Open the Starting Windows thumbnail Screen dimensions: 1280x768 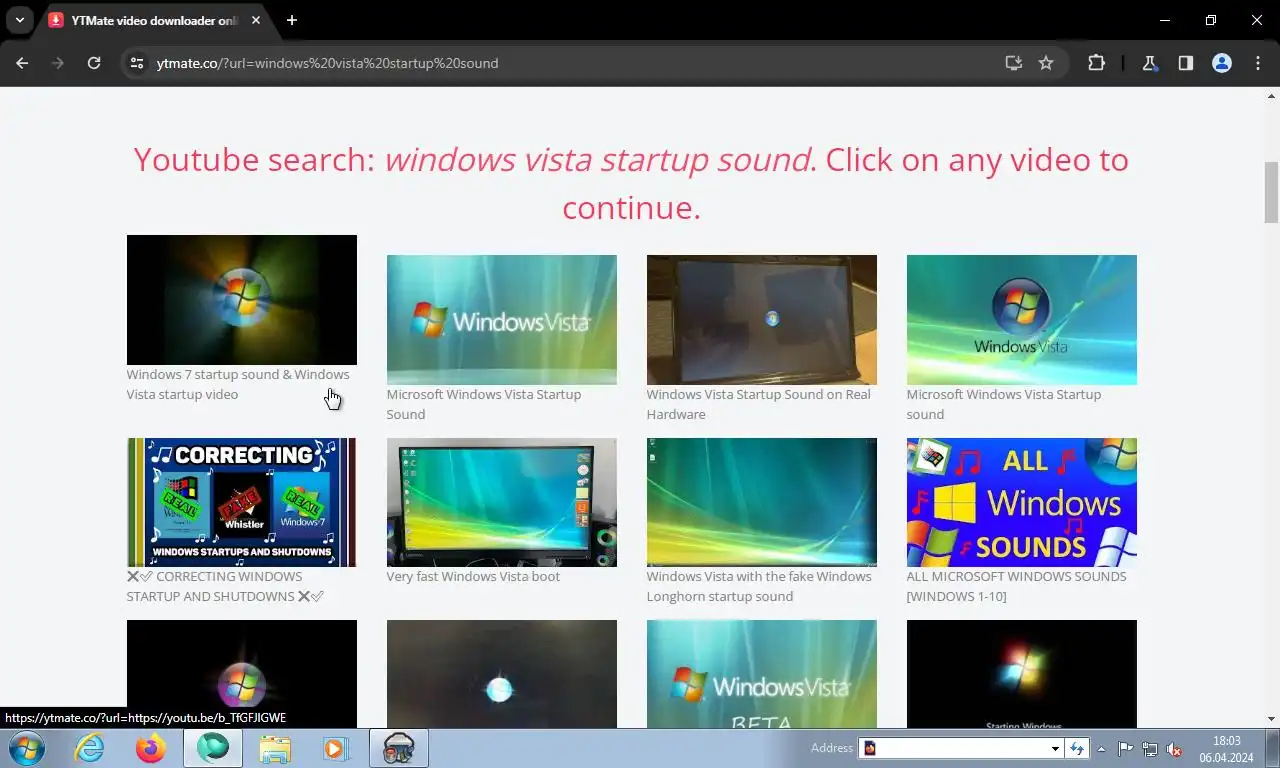point(1022,674)
